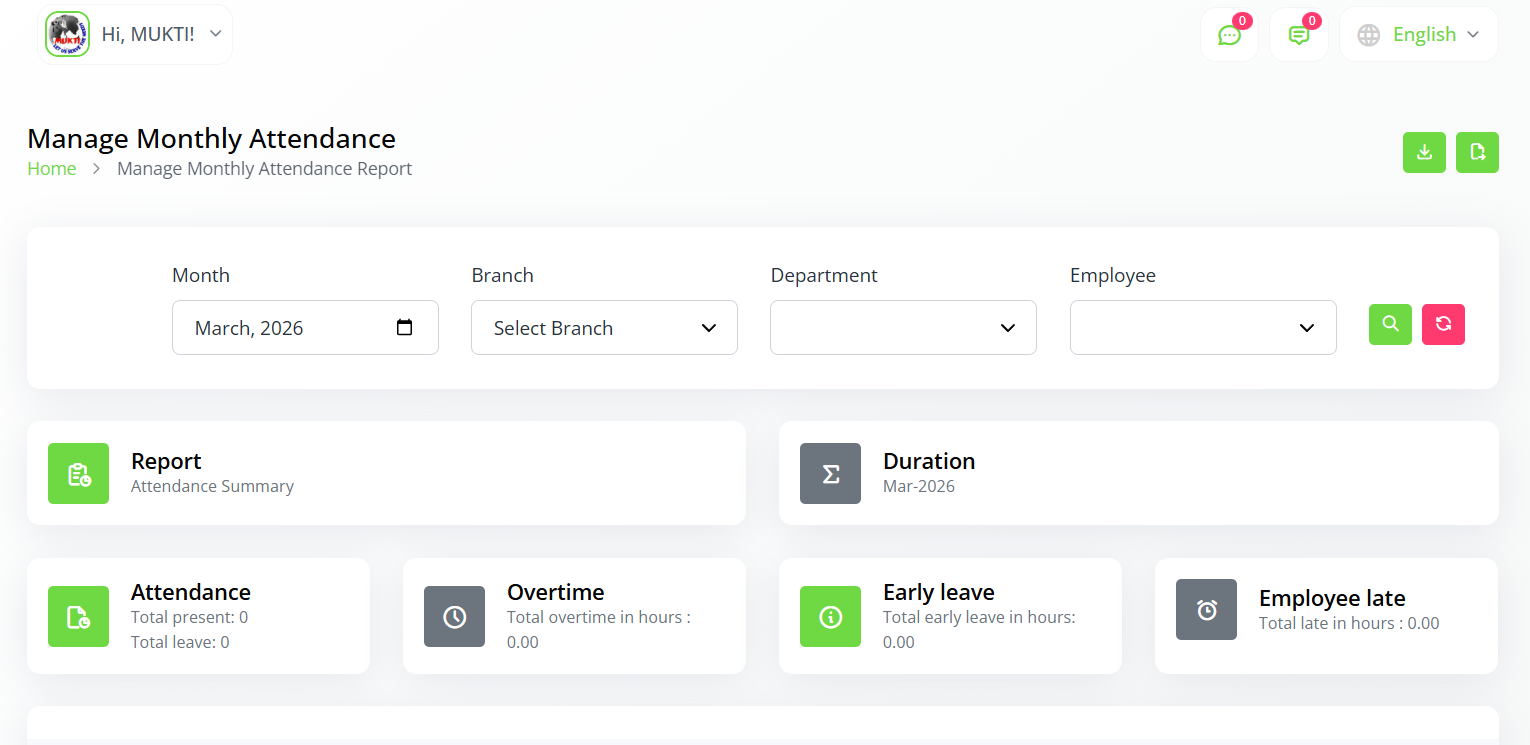This screenshot has height=745, width=1530.
Task: Click the green download report button
Action: tap(1424, 152)
